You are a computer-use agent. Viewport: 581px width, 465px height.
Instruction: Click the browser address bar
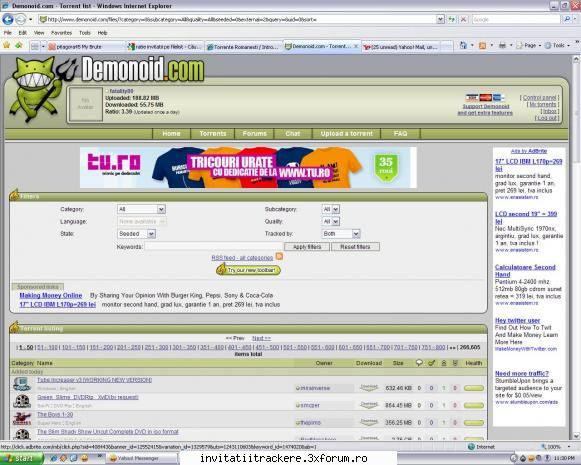pos(237,19)
